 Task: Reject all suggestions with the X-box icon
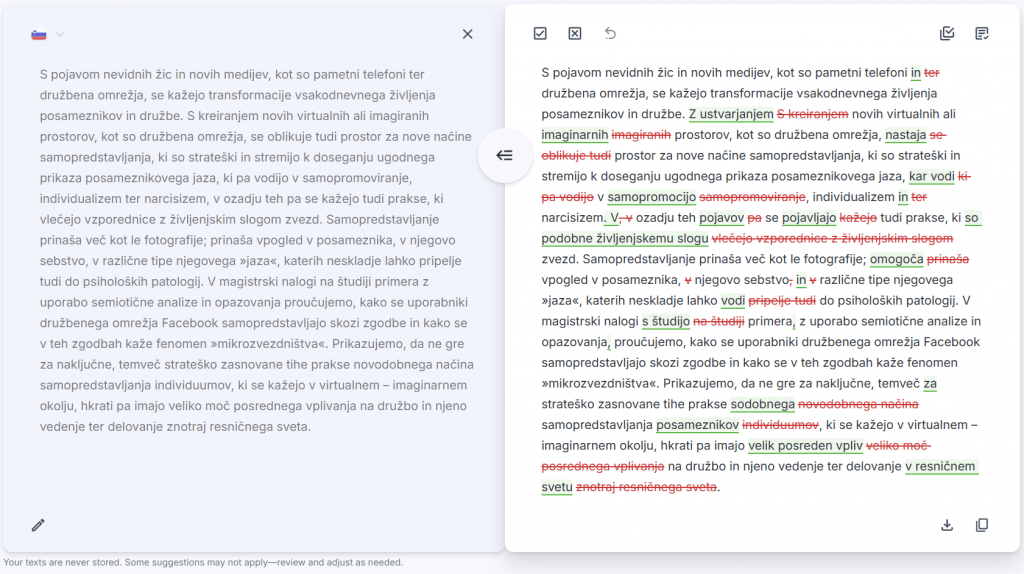click(575, 34)
